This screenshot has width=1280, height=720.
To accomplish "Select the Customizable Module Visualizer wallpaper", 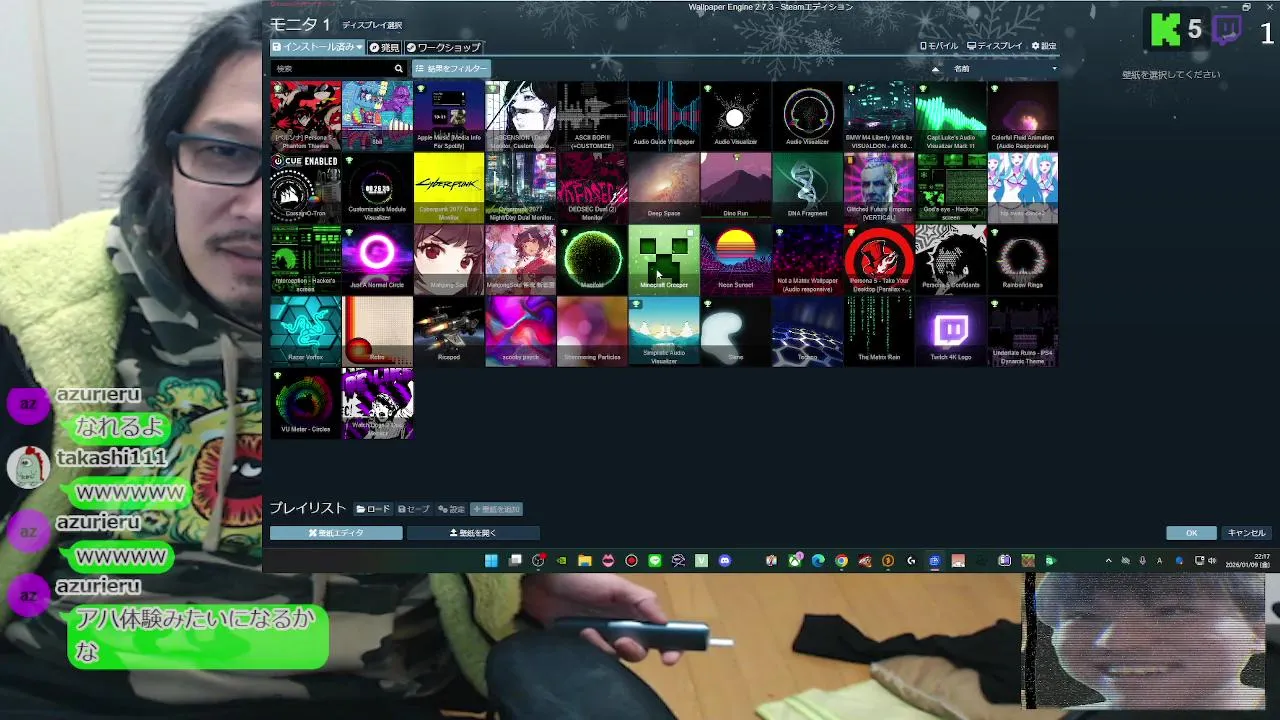I will pos(377,187).
